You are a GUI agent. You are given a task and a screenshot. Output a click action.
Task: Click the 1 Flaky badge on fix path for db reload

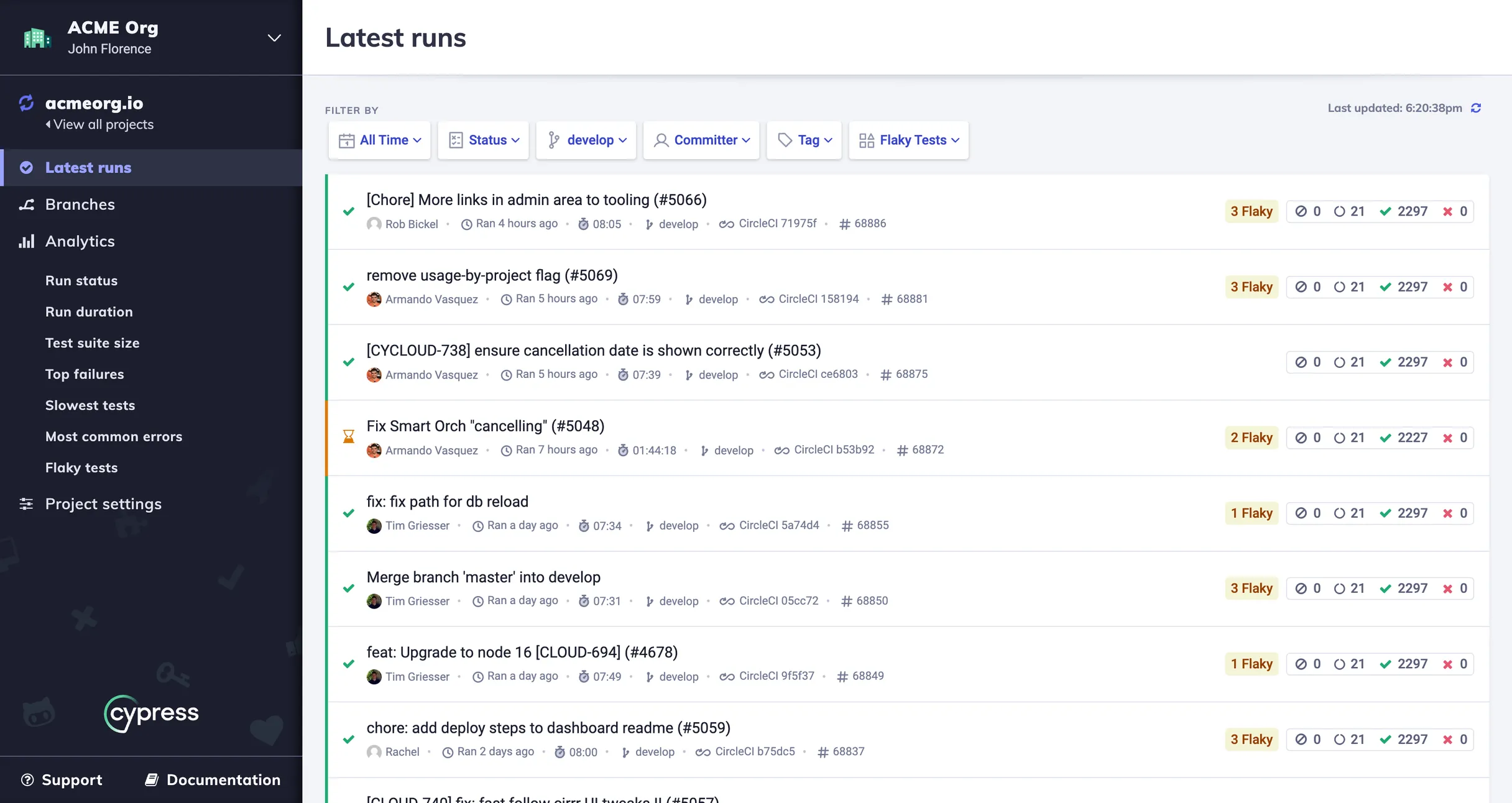tap(1252, 513)
